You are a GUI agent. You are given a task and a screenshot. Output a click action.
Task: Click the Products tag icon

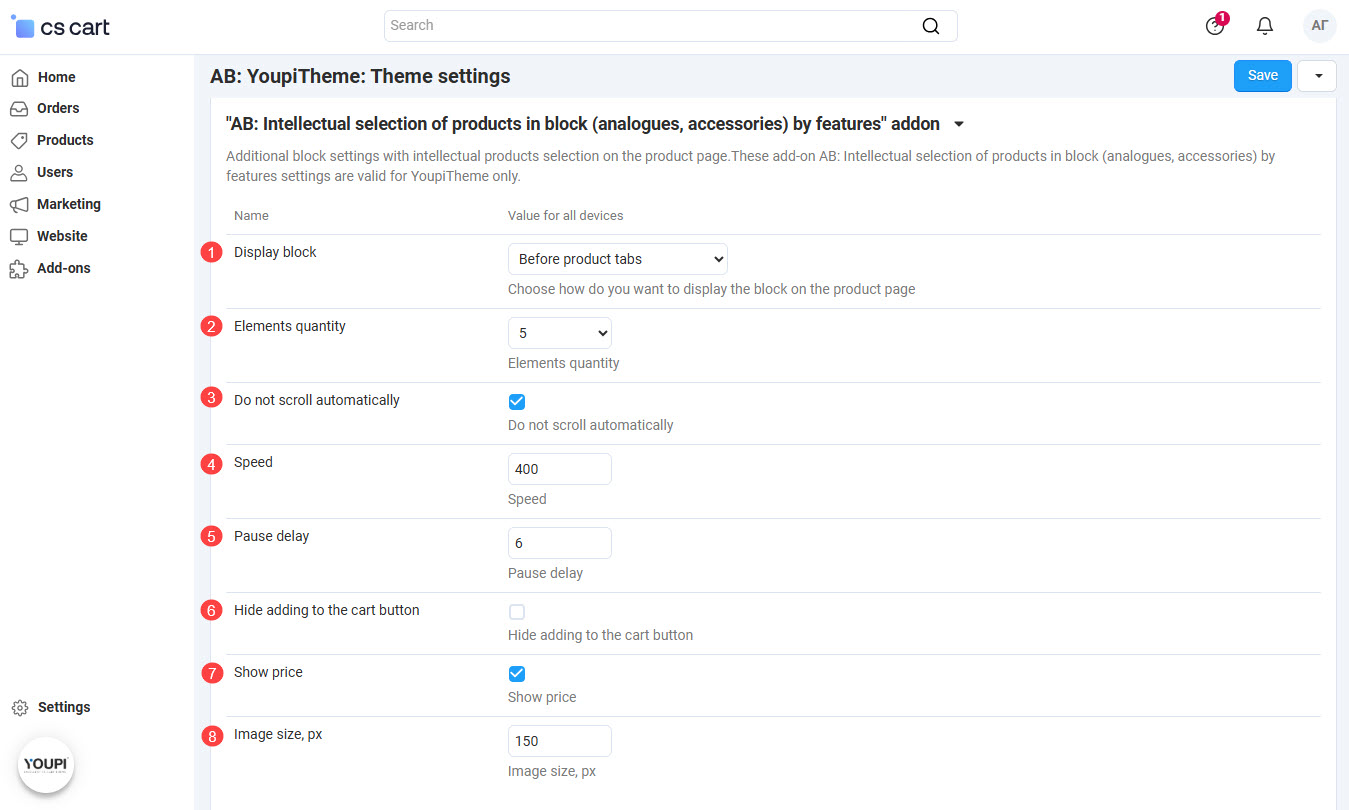[x=19, y=140]
